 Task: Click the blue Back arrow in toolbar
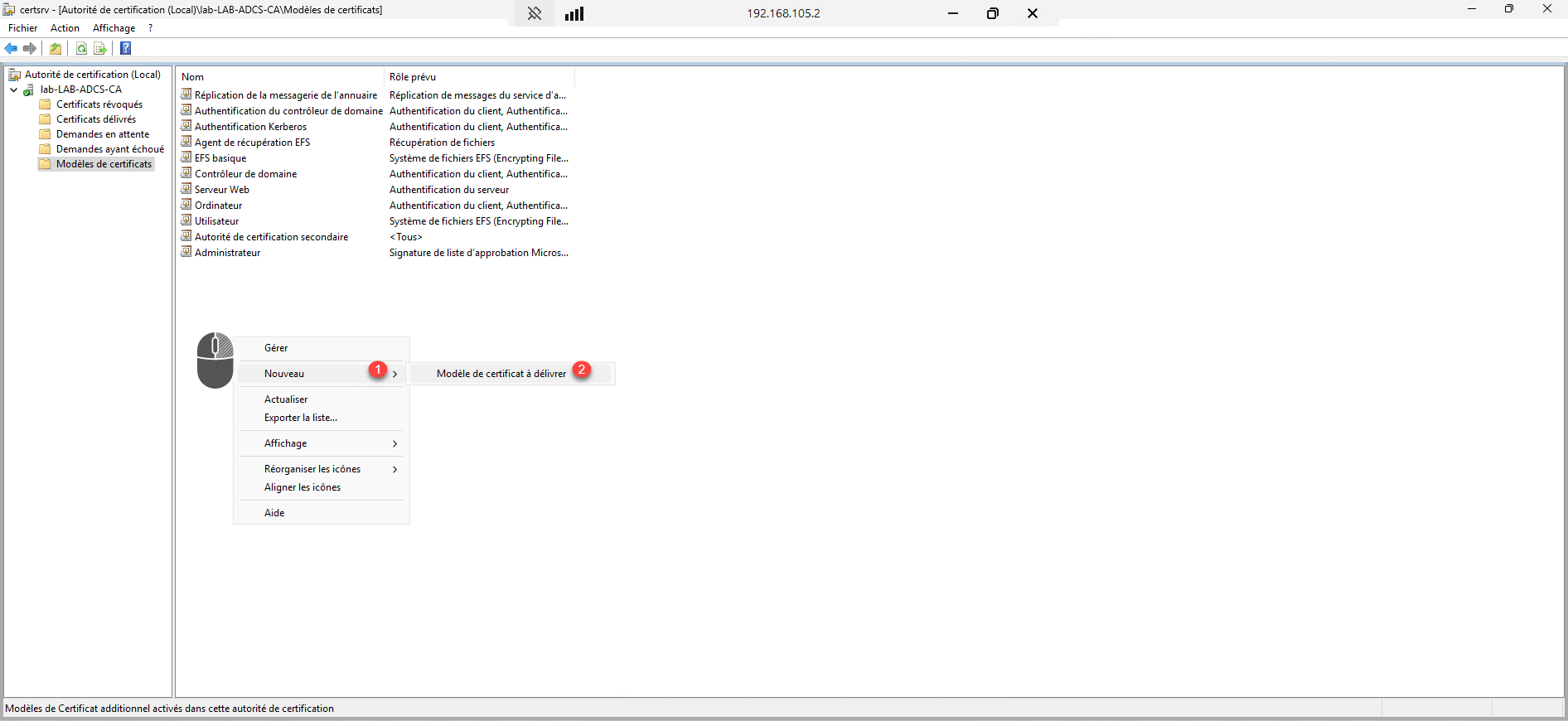(x=12, y=49)
